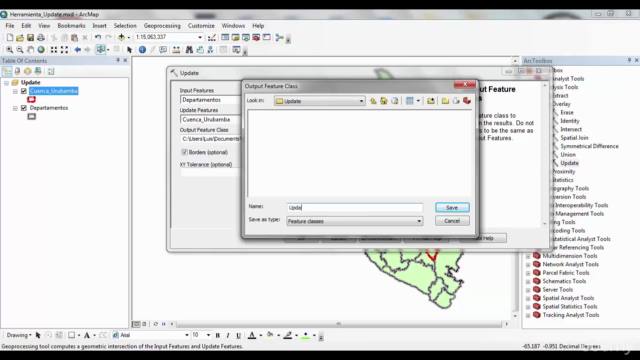The image size is (640, 360).
Task: Choose the Select Elements arrow tool
Action: coord(129,50)
